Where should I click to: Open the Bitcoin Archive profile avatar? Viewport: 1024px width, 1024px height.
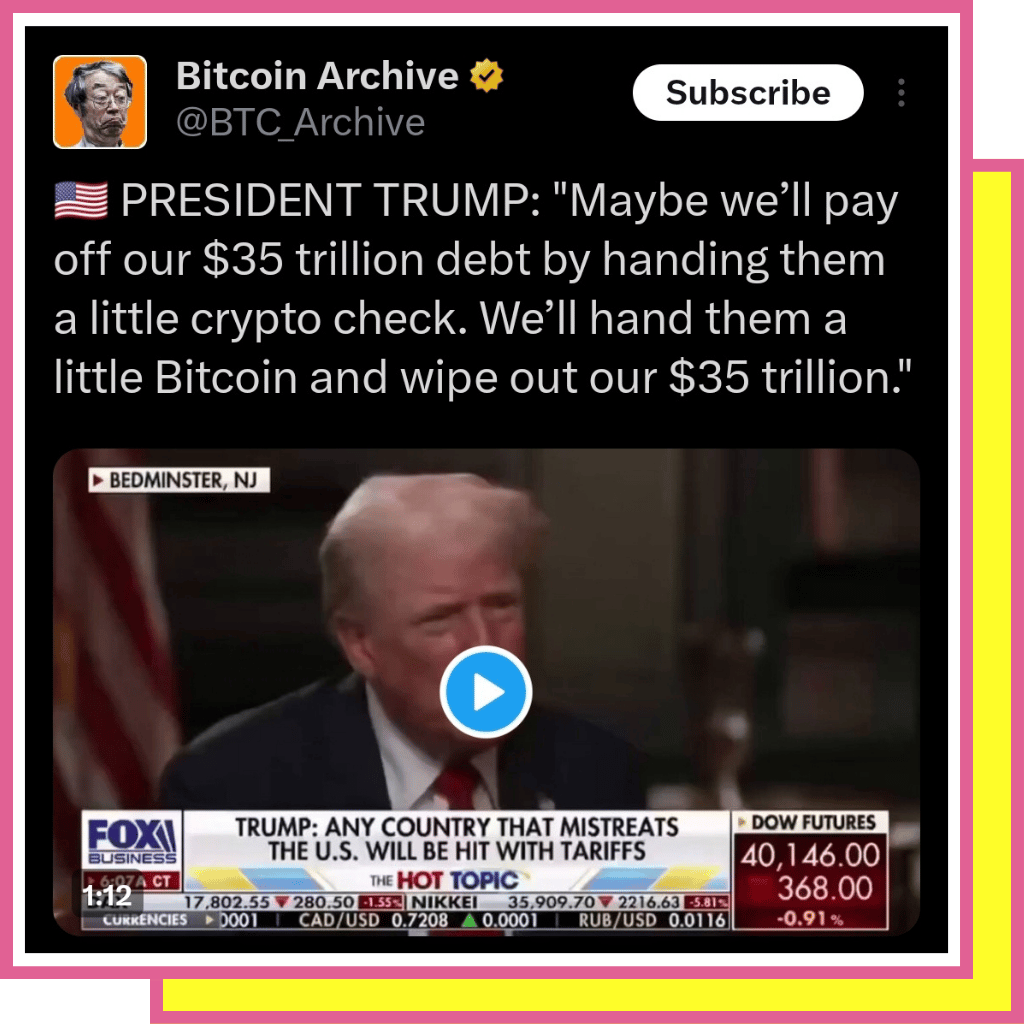click(x=100, y=102)
